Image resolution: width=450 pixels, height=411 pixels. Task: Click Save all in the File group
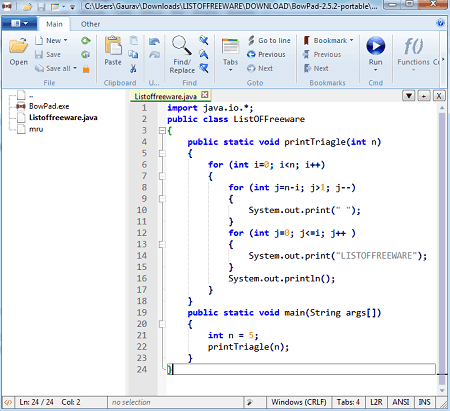pyautogui.click(x=53, y=68)
